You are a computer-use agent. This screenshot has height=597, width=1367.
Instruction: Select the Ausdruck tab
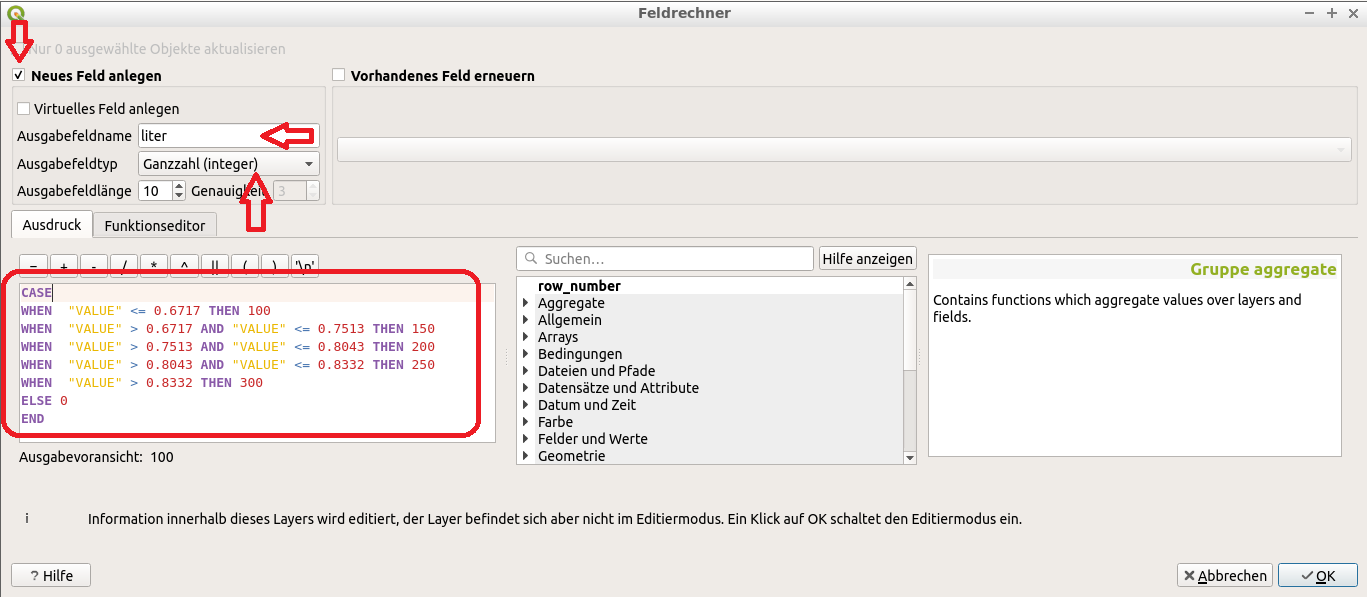click(x=52, y=225)
